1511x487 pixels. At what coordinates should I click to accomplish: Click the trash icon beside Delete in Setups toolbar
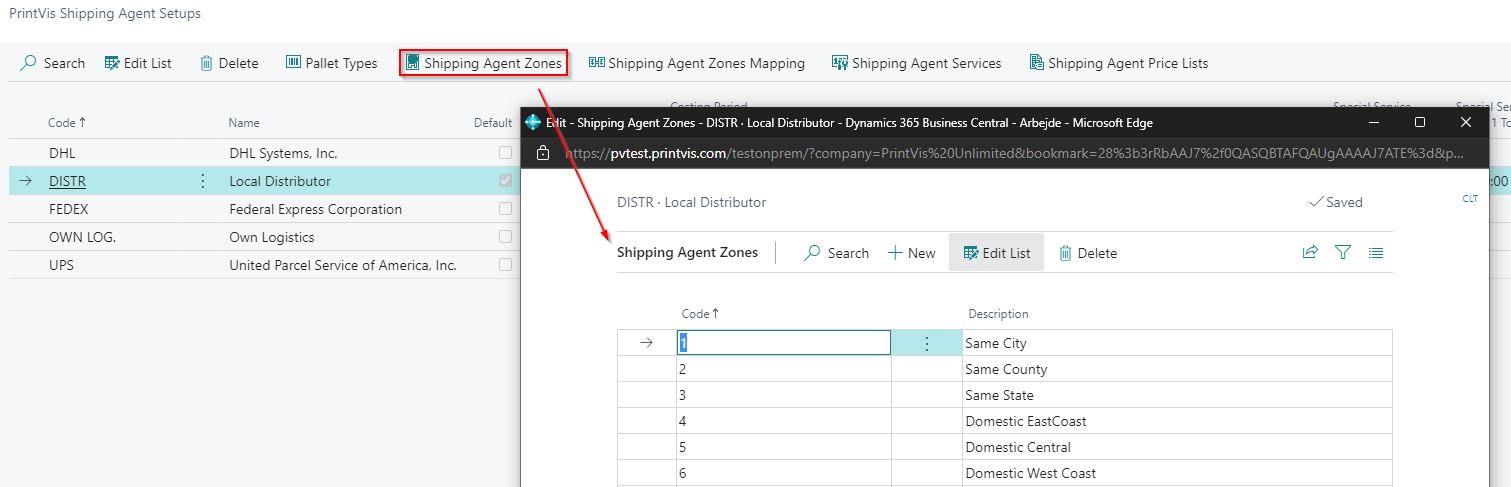click(206, 63)
